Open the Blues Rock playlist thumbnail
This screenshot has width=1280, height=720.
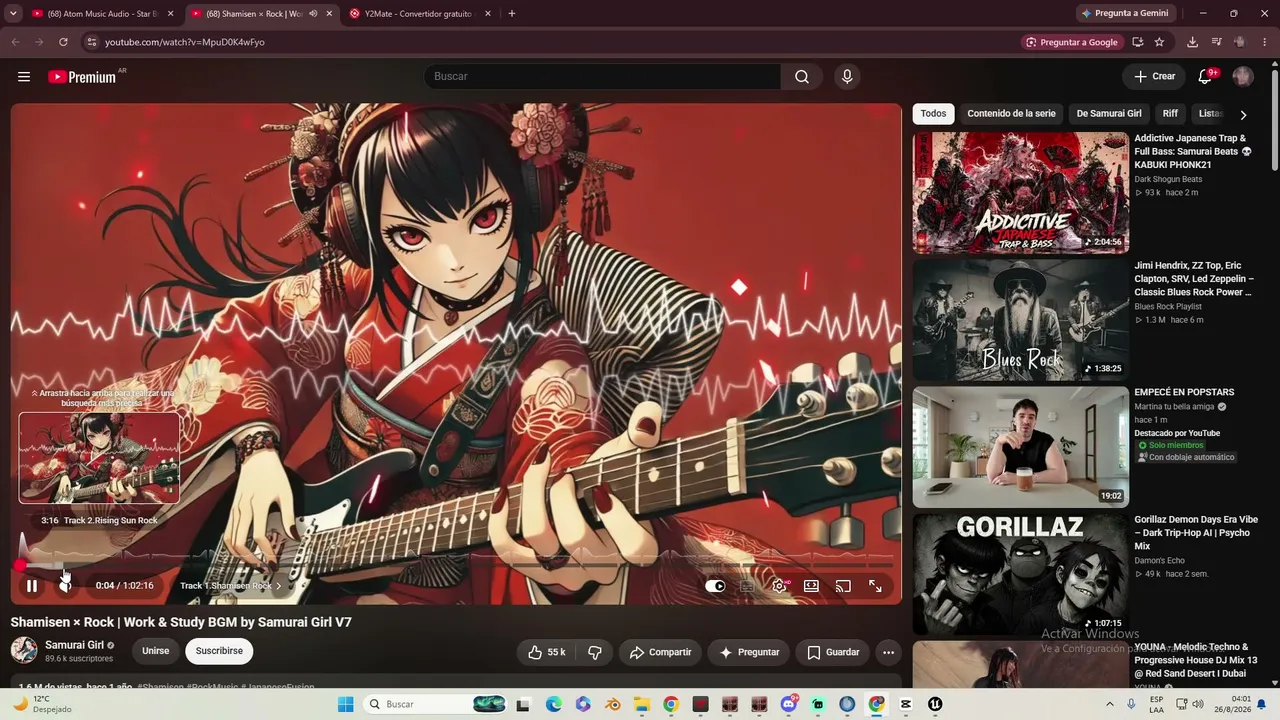tap(1021, 320)
